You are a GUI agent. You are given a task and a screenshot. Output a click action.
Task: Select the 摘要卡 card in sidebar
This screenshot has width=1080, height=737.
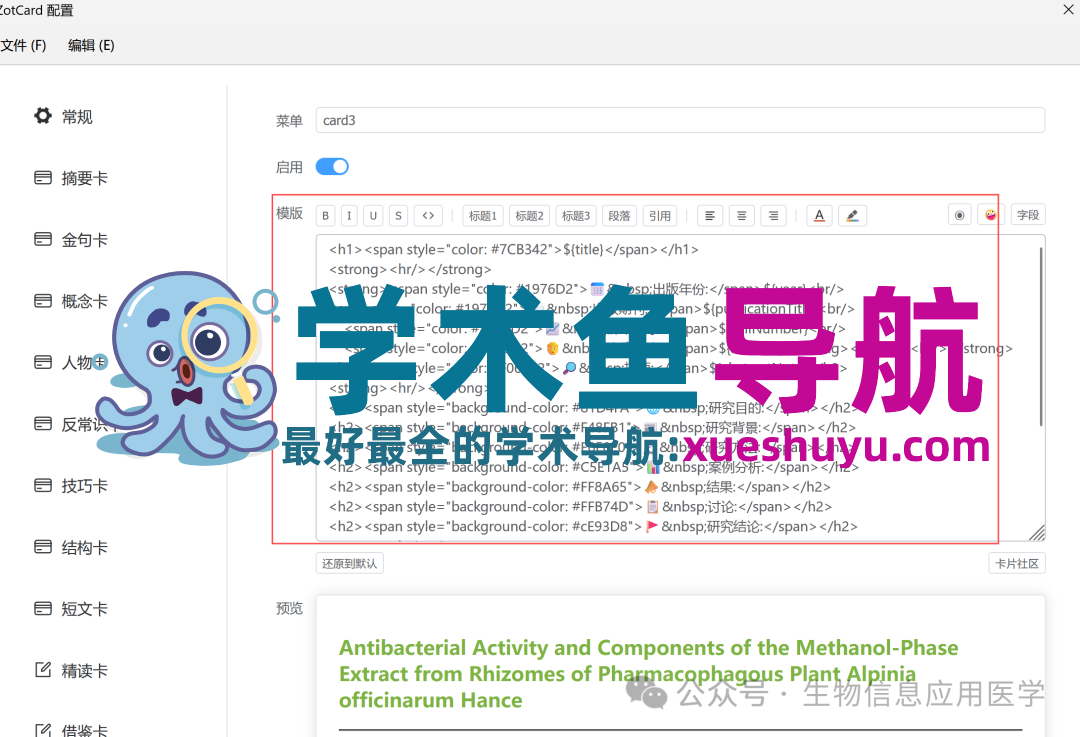pos(71,178)
